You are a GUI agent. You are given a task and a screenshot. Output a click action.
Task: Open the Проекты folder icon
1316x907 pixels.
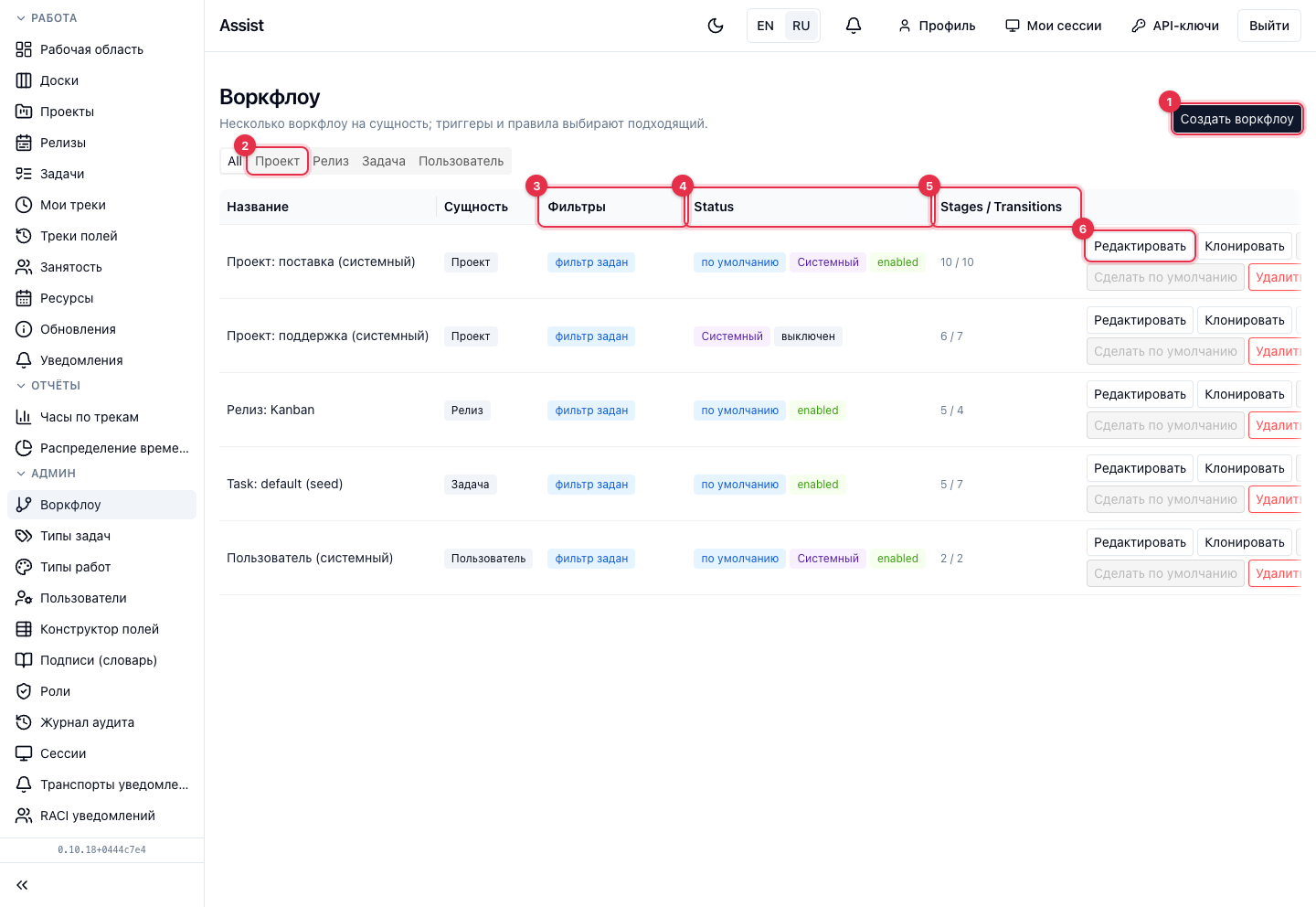point(24,112)
